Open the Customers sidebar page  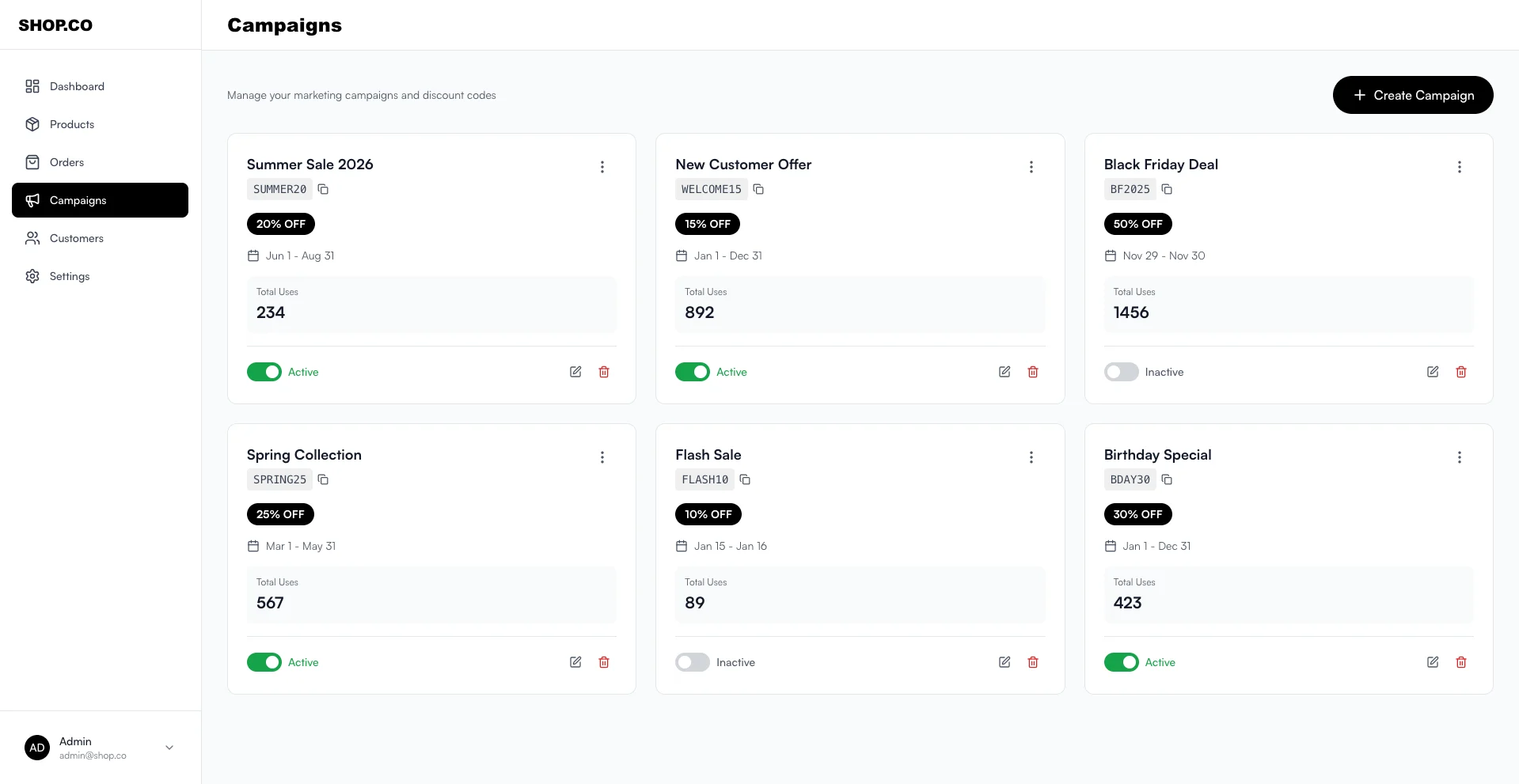pos(76,238)
